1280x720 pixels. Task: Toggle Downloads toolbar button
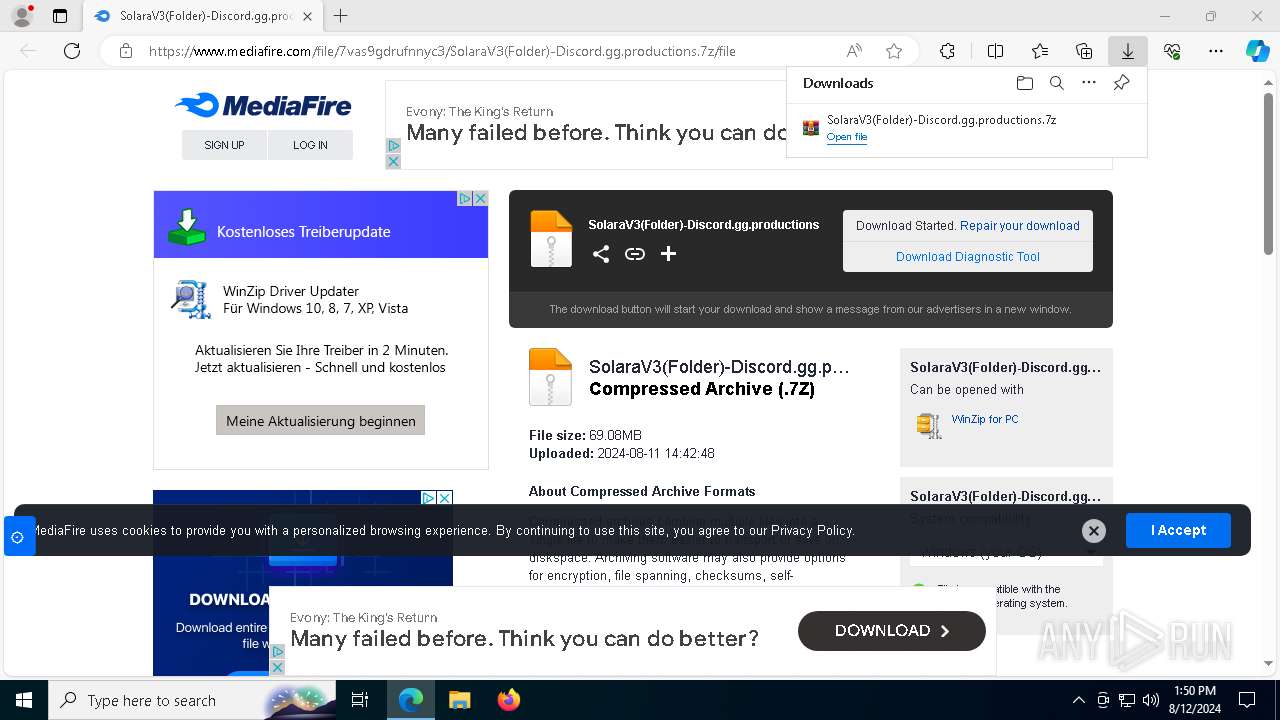pos(1128,51)
